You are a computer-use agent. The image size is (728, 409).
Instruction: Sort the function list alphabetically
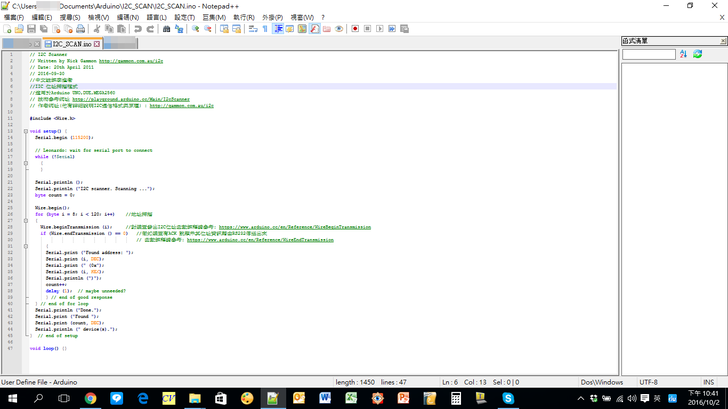coord(683,54)
